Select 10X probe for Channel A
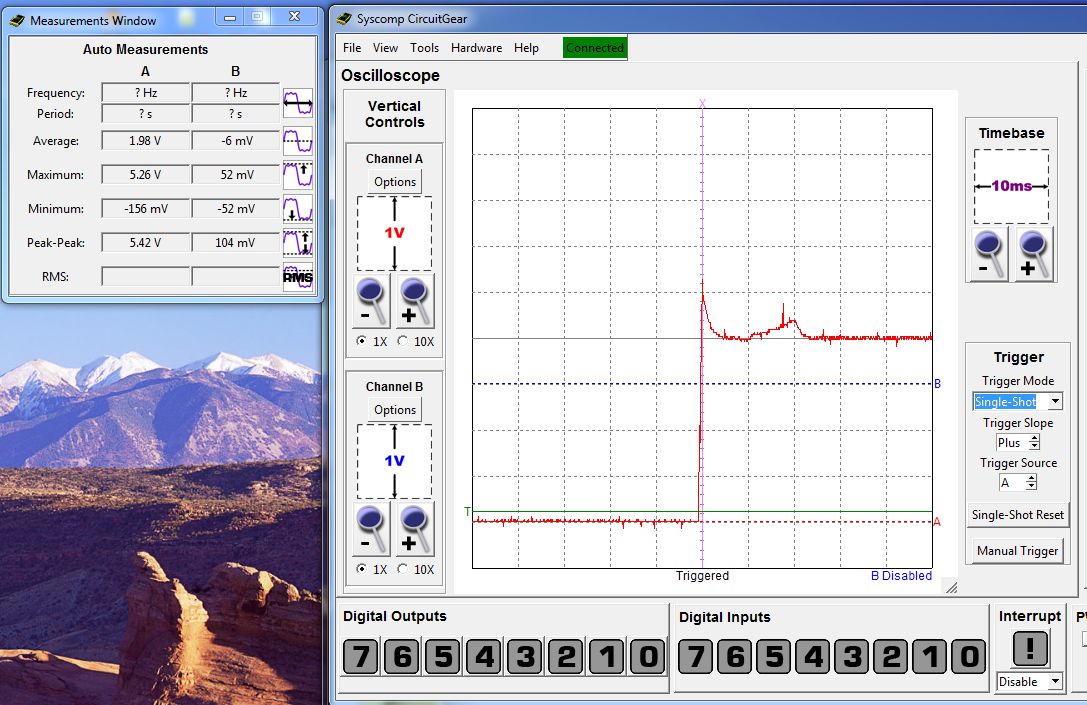This screenshot has height=705, width=1087. (x=404, y=342)
